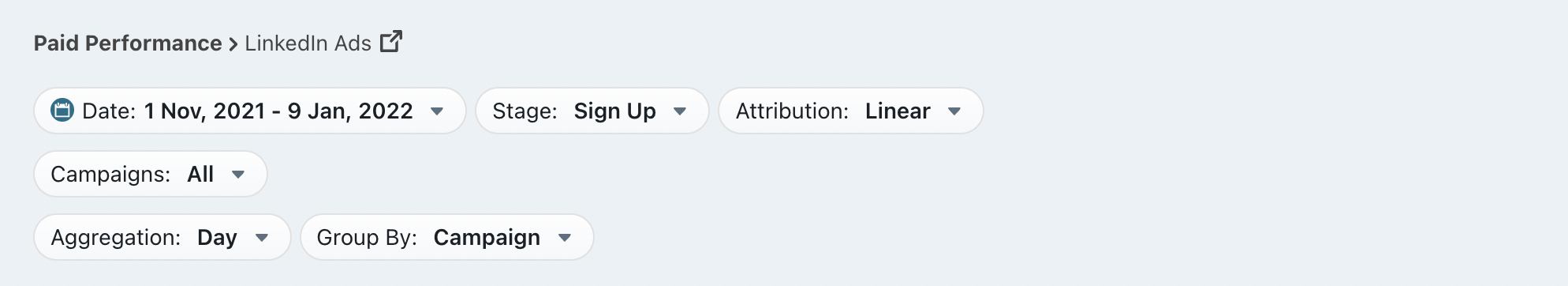The image size is (1568, 286).
Task: Expand the Stage filter dropdown arrow
Action: pos(680,111)
